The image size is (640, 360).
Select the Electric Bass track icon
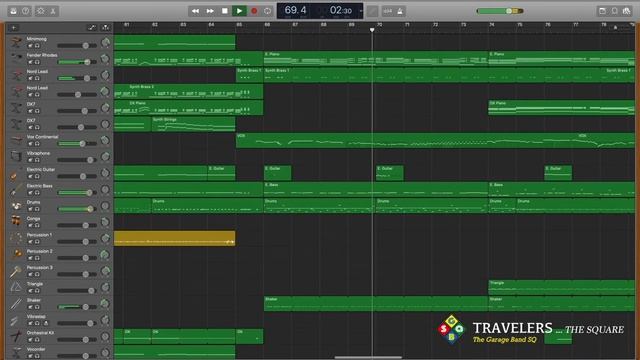coord(16,189)
